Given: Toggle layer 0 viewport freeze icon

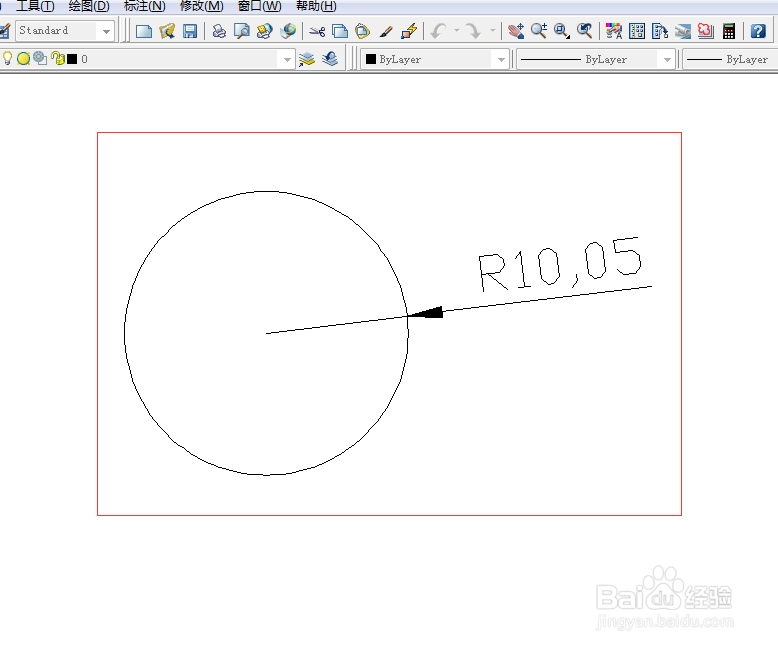Looking at the screenshot, I should (40, 59).
